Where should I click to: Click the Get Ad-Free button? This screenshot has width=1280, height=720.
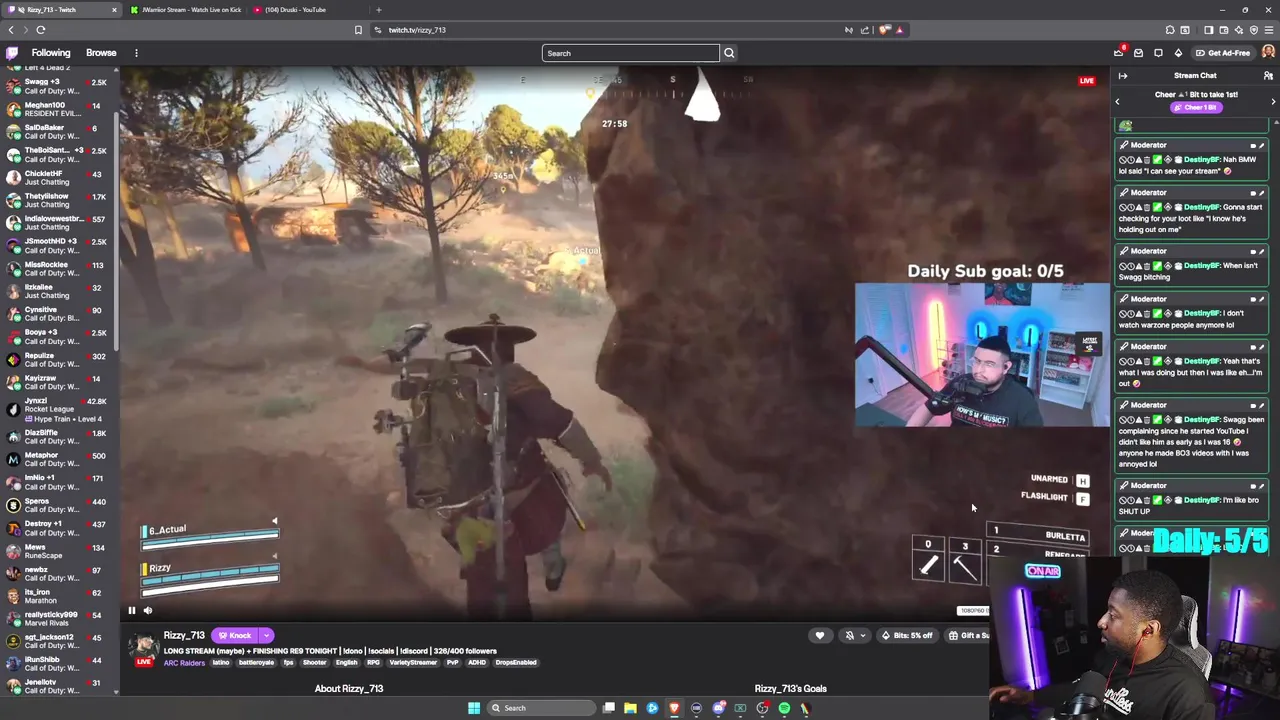click(x=1223, y=53)
